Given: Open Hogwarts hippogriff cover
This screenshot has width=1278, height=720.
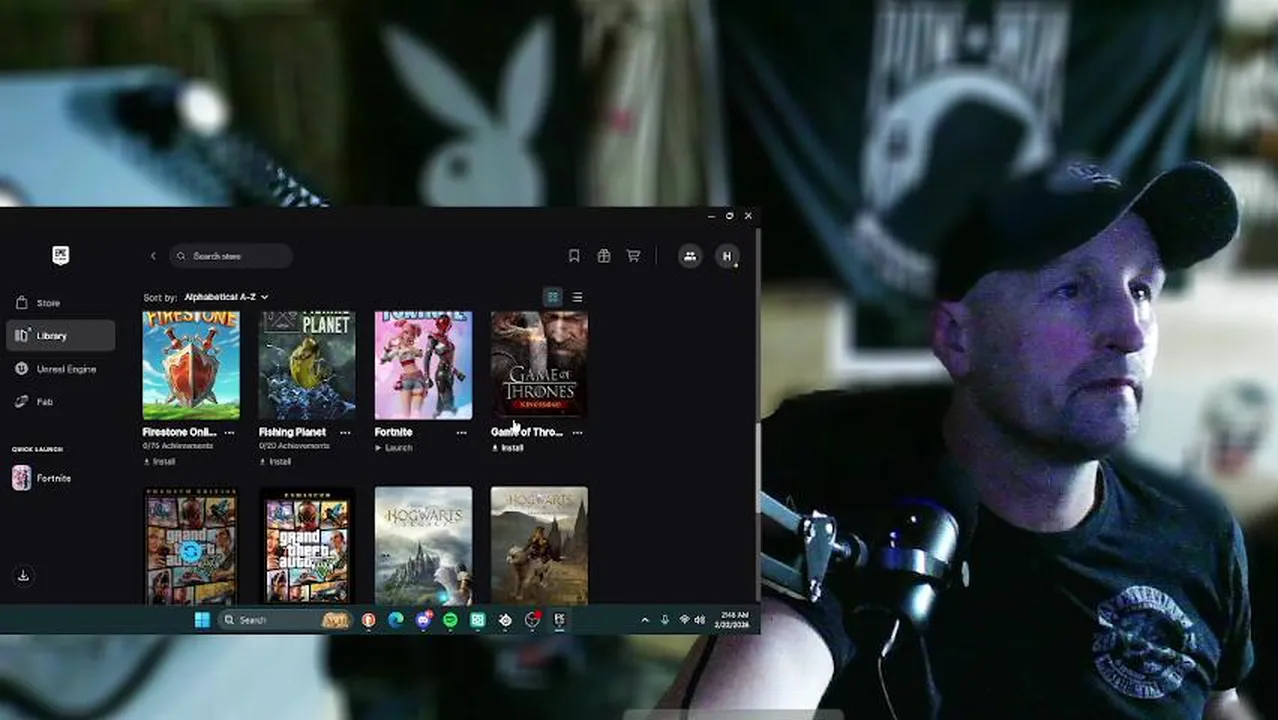Looking at the screenshot, I should pos(539,546).
